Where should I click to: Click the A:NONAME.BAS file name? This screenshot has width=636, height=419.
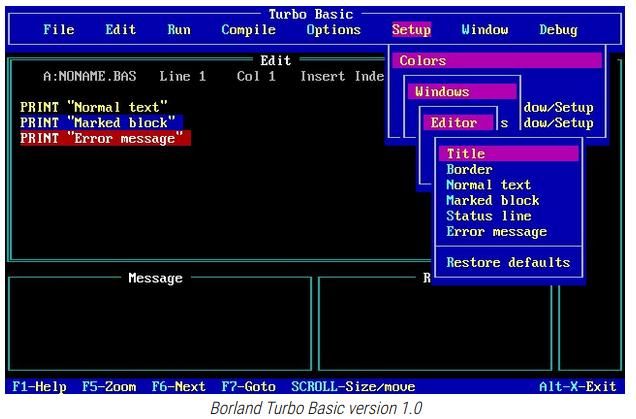pos(90,76)
